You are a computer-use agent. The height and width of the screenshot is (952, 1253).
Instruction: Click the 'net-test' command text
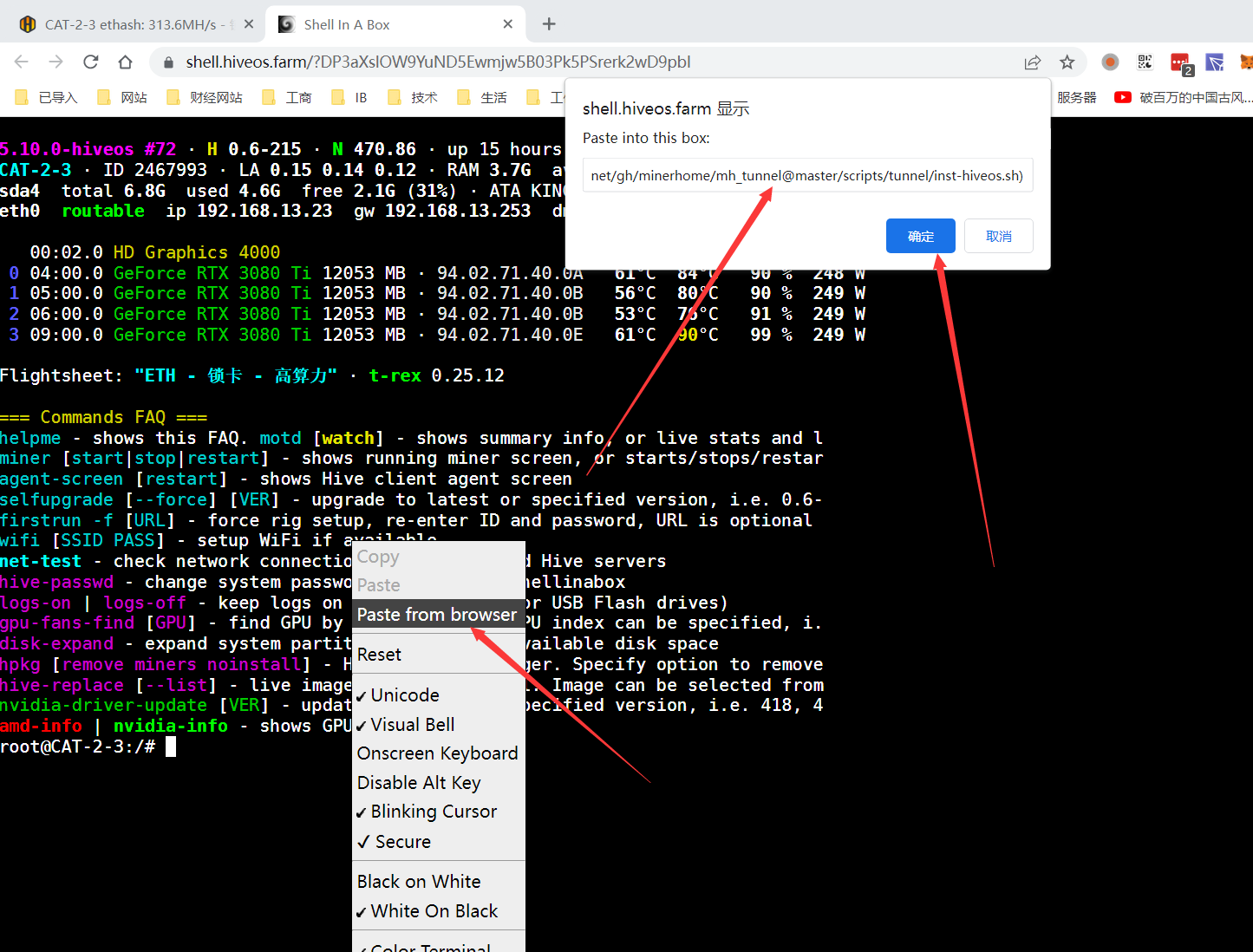41,561
